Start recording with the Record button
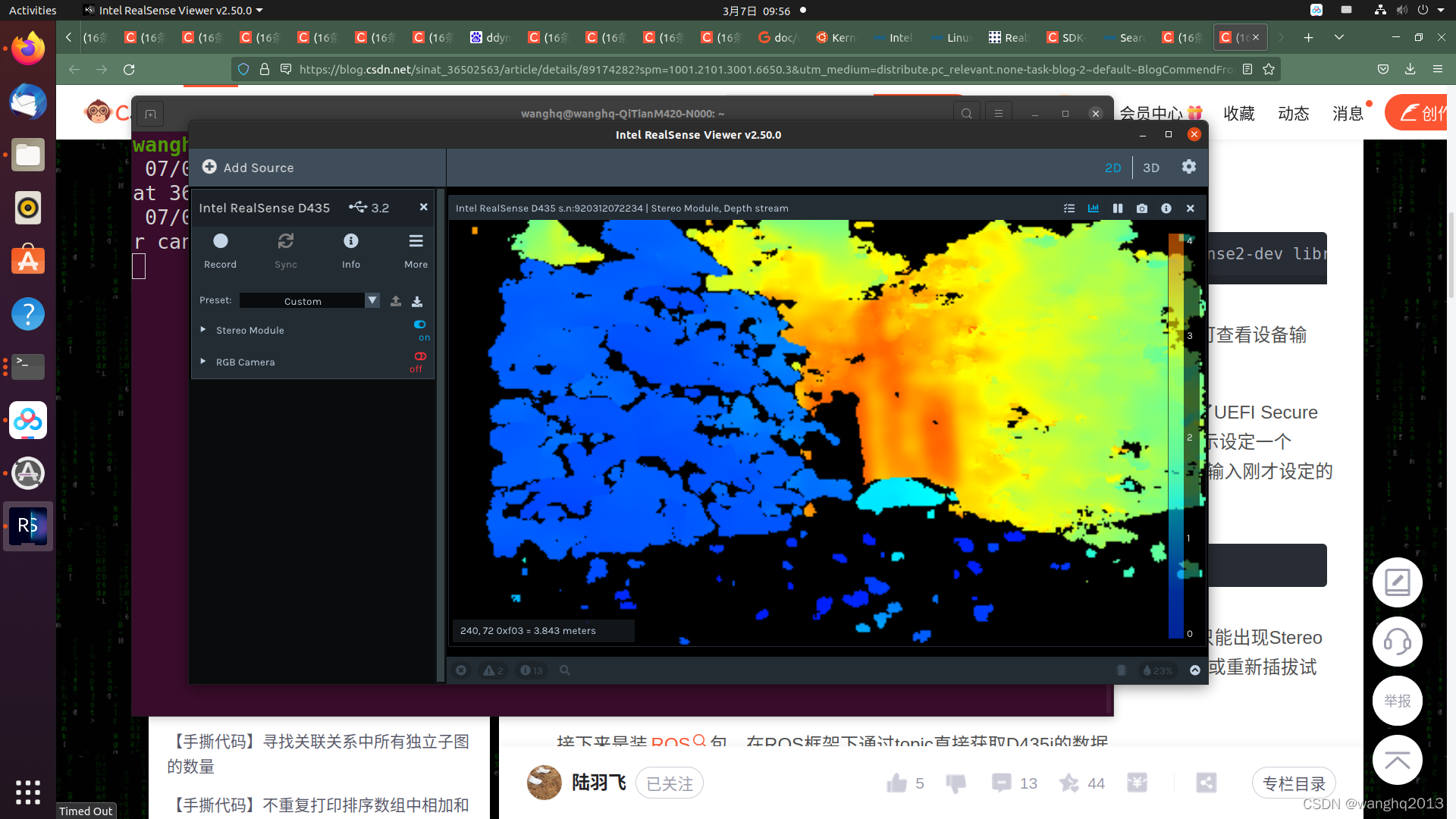1456x819 pixels. point(220,251)
